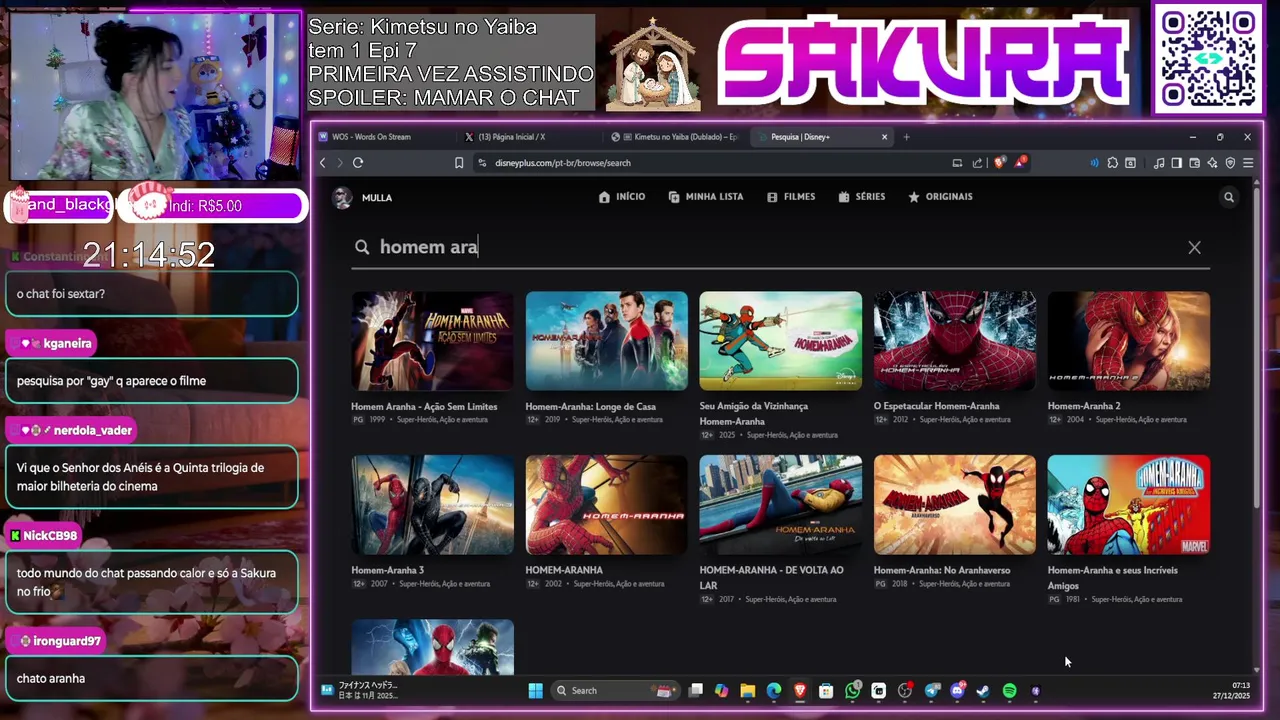Open FILMES in Disney+ navigation
The image size is (1280, 720).
(791, 197)
